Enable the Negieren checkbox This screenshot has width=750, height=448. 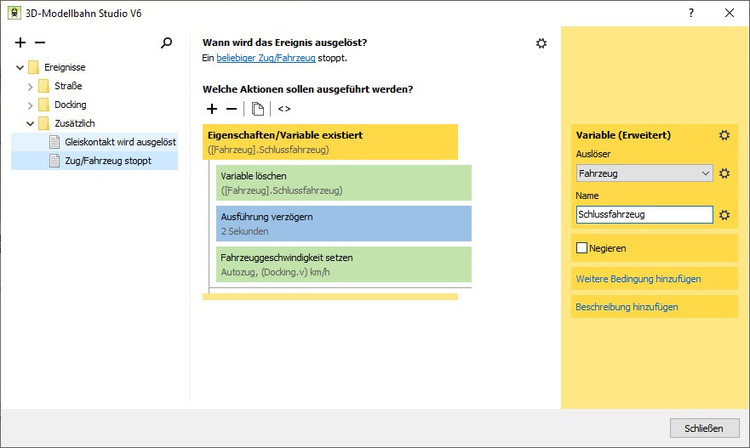point(582,247)
